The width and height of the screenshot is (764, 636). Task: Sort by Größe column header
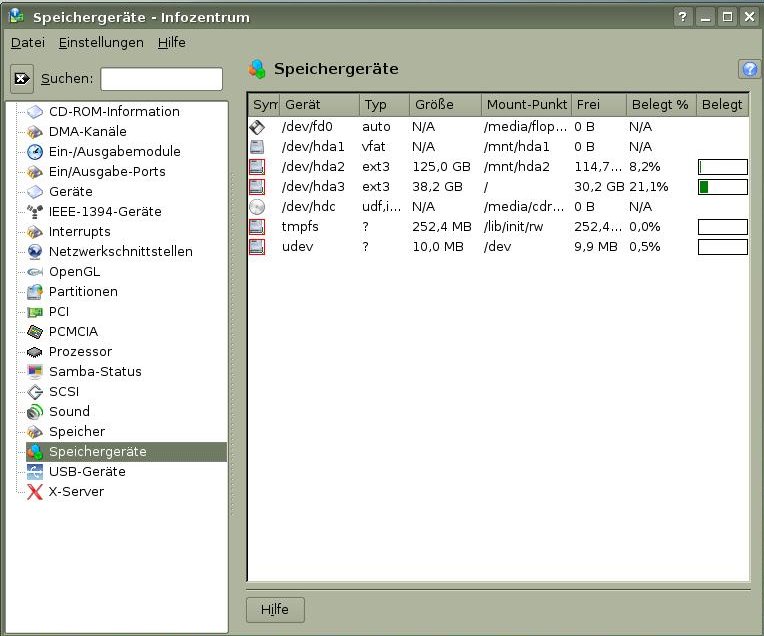point(445,105)
